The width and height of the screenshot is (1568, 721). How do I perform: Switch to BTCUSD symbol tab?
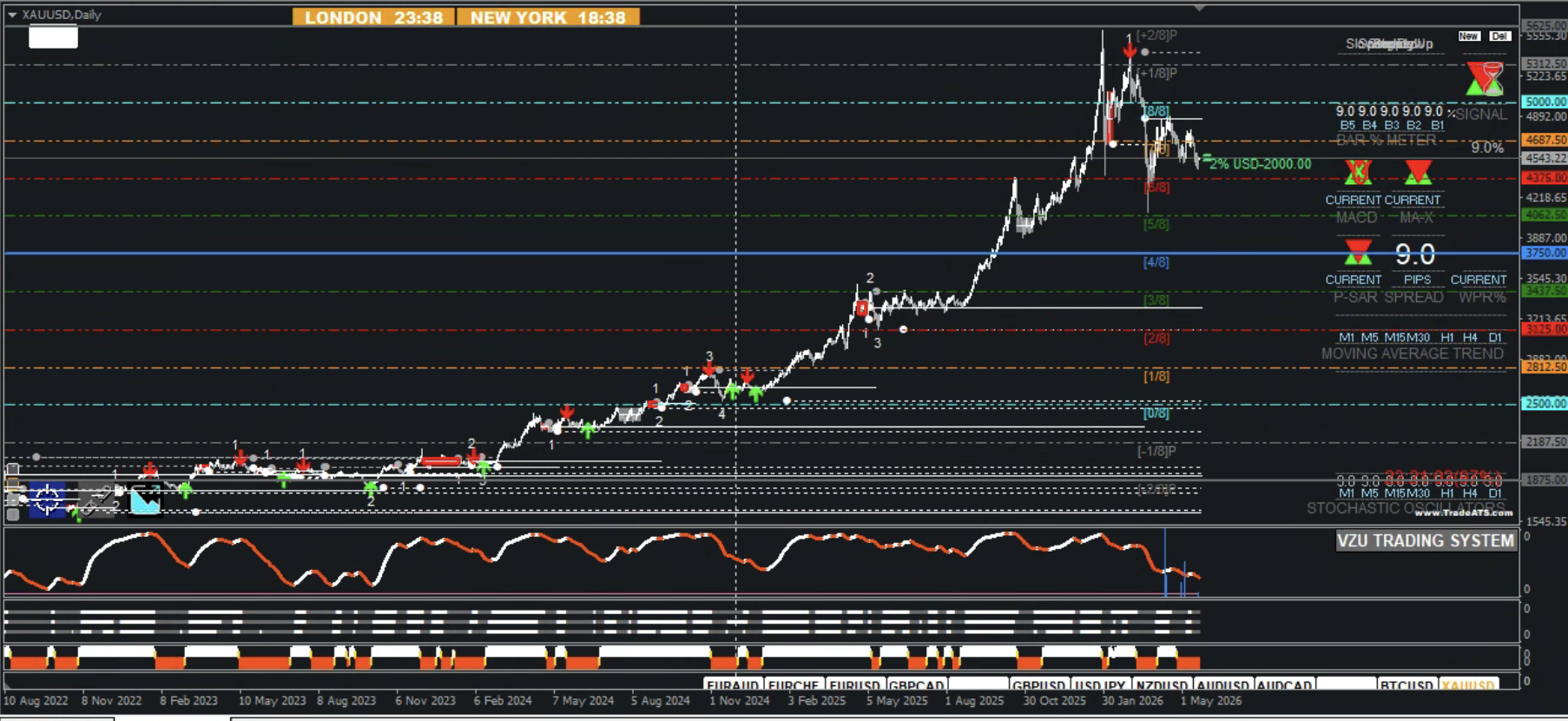(x=1407, y=685)
